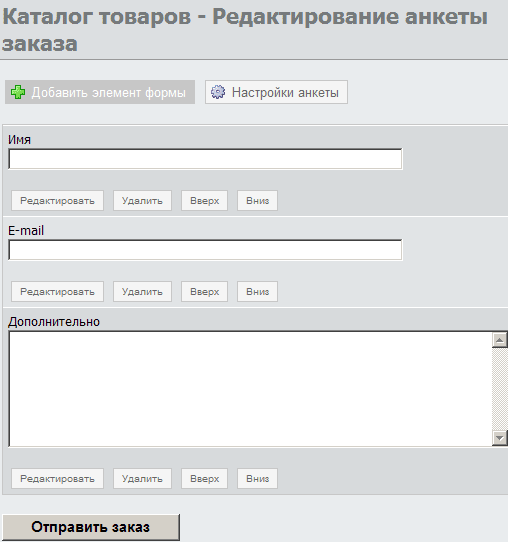Click the textarea scrollbar down arrow
Viewport: 508px width, 542px height.
(499, 438)
